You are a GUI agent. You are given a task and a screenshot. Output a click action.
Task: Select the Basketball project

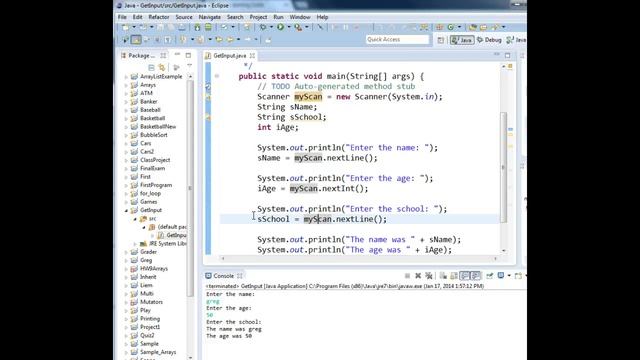point(153,118)
